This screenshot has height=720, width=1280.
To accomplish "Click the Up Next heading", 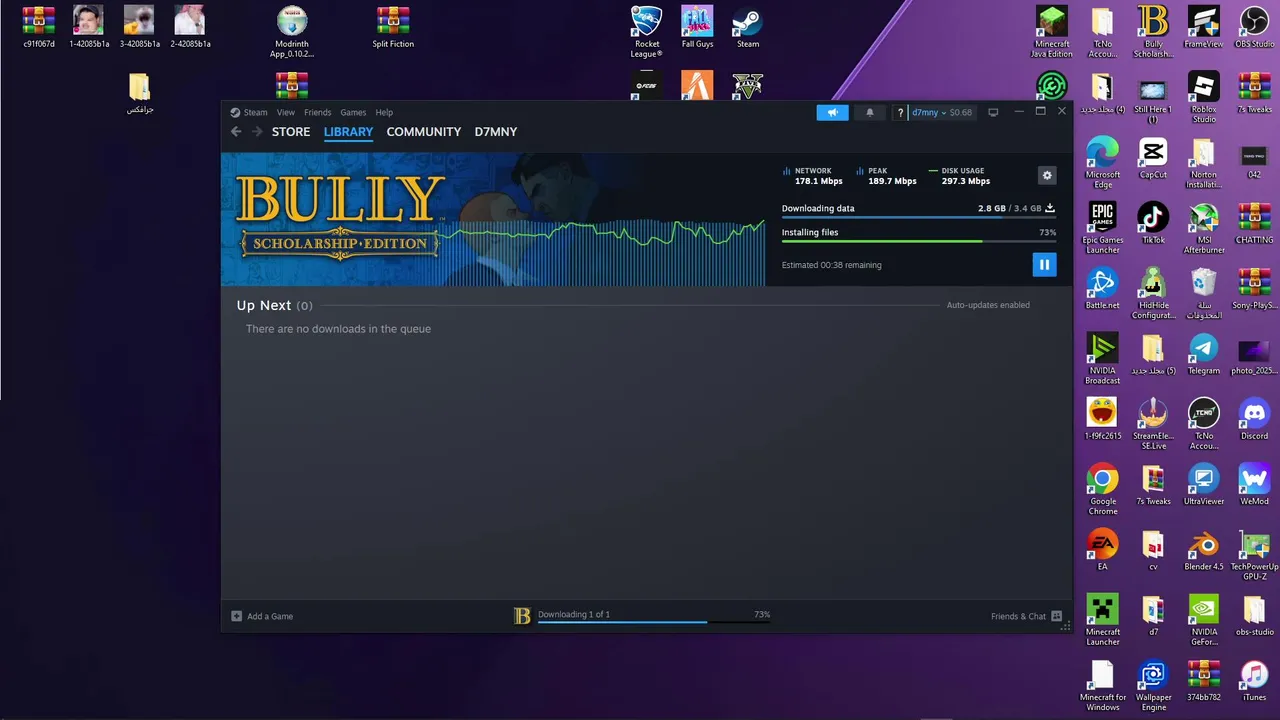I will (x=264, y=306).
